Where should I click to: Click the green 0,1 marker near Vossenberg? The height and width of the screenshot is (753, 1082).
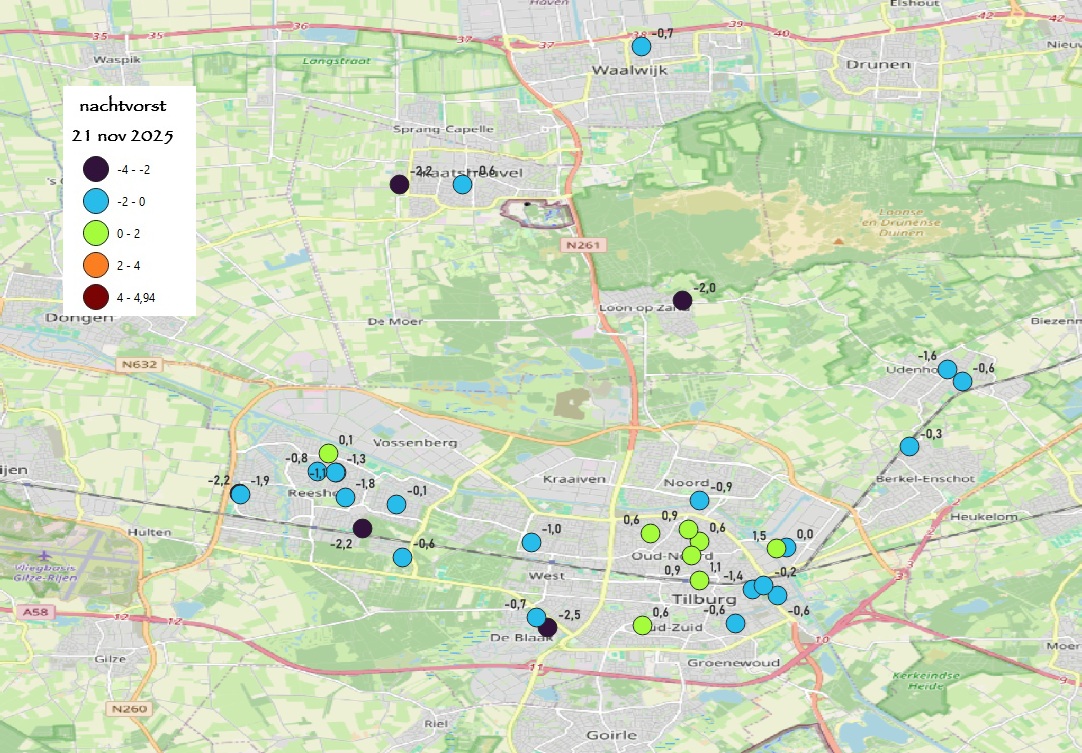pyautogui.click(x=328, y=453)
